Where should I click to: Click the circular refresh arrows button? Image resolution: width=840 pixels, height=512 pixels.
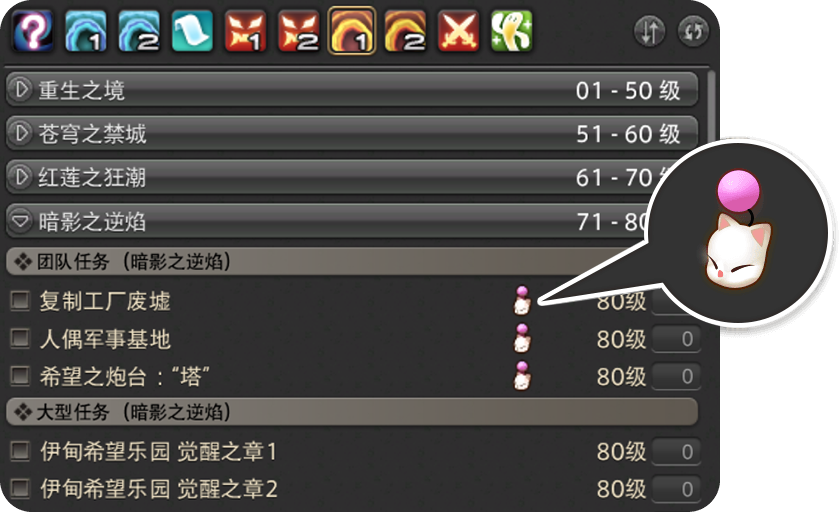click(x=693, y=32)
